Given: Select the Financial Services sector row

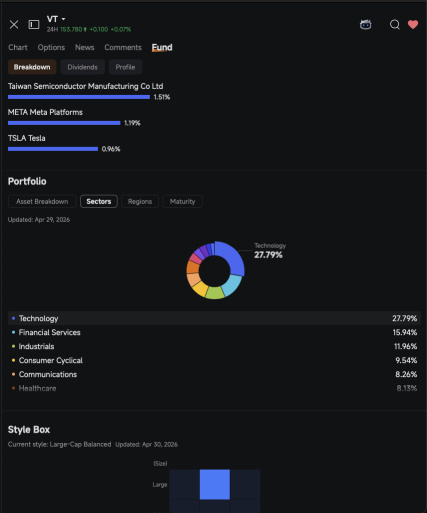Looking at the screenshot, I should pos(214,332).
